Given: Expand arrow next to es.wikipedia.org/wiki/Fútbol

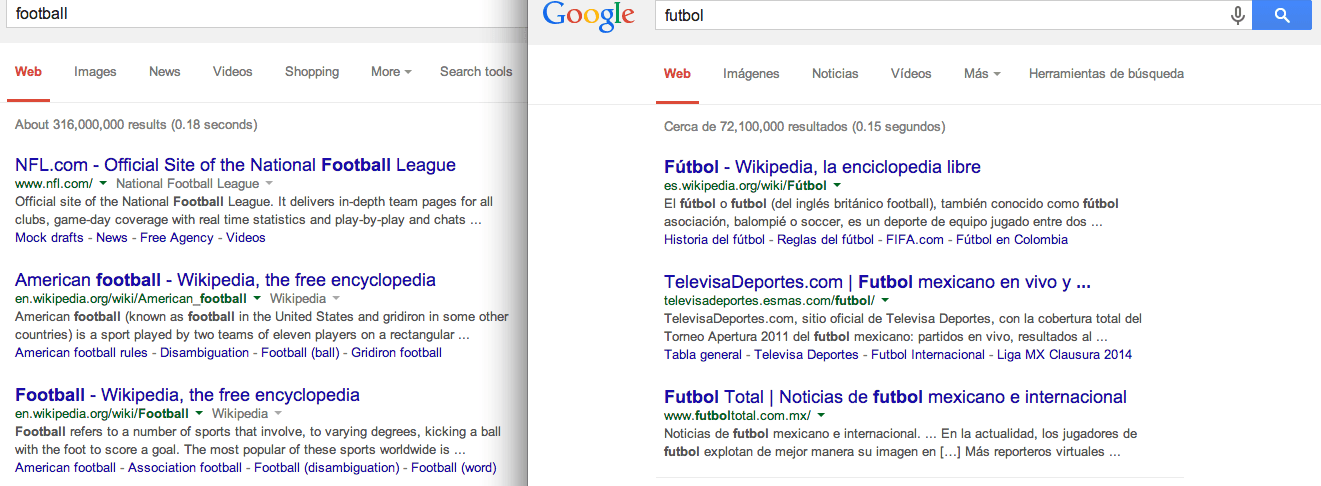Looking at the screenshot, I should point(837,186).
